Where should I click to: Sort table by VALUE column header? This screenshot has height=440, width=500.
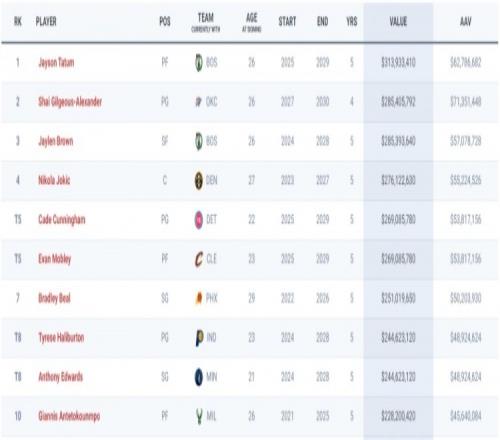(x=398, y=22)
